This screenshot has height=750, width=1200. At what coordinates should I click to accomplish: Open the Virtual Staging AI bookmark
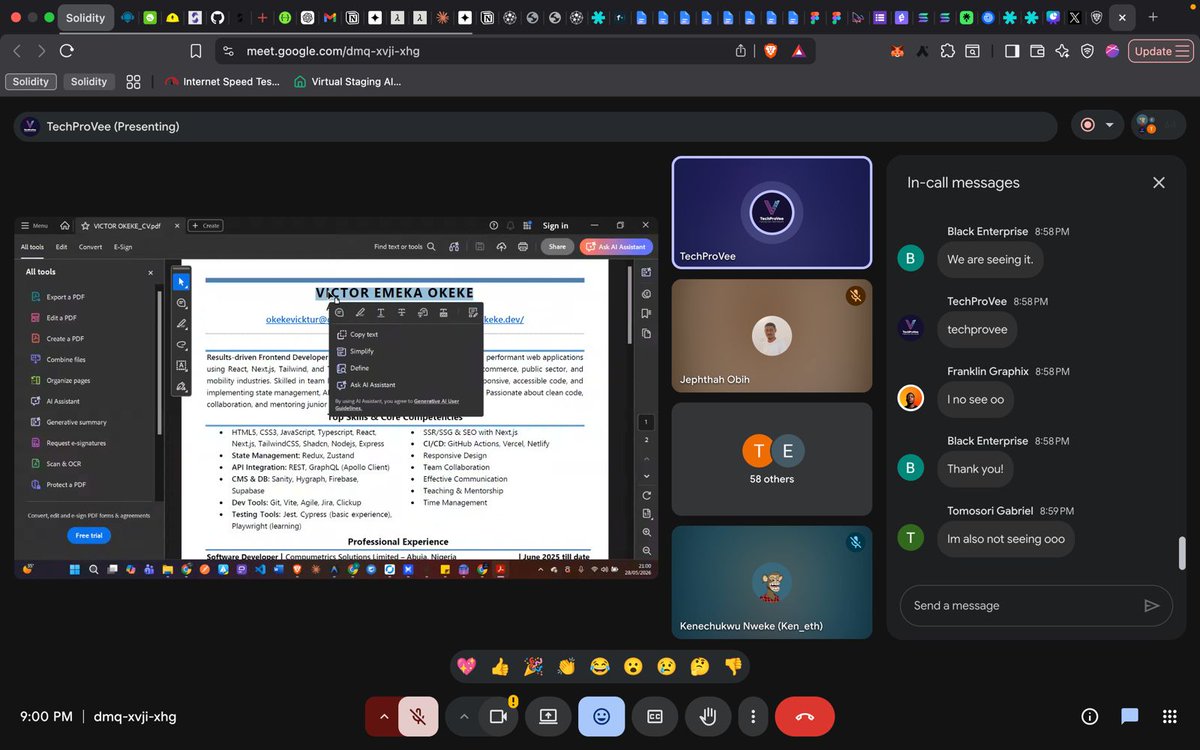click(x=348, y=82)
